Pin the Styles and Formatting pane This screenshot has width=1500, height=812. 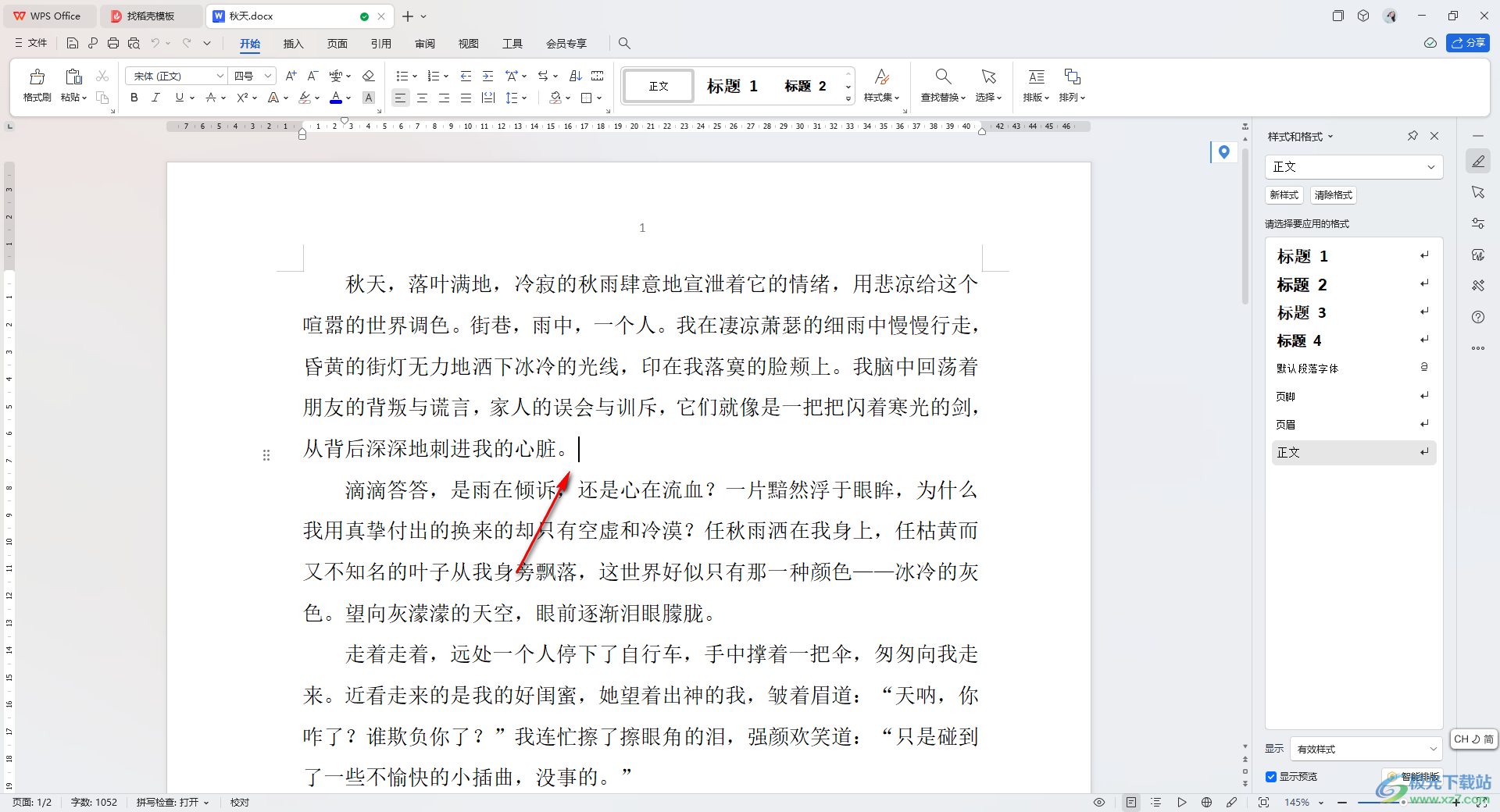click(x=1412, y=136)
